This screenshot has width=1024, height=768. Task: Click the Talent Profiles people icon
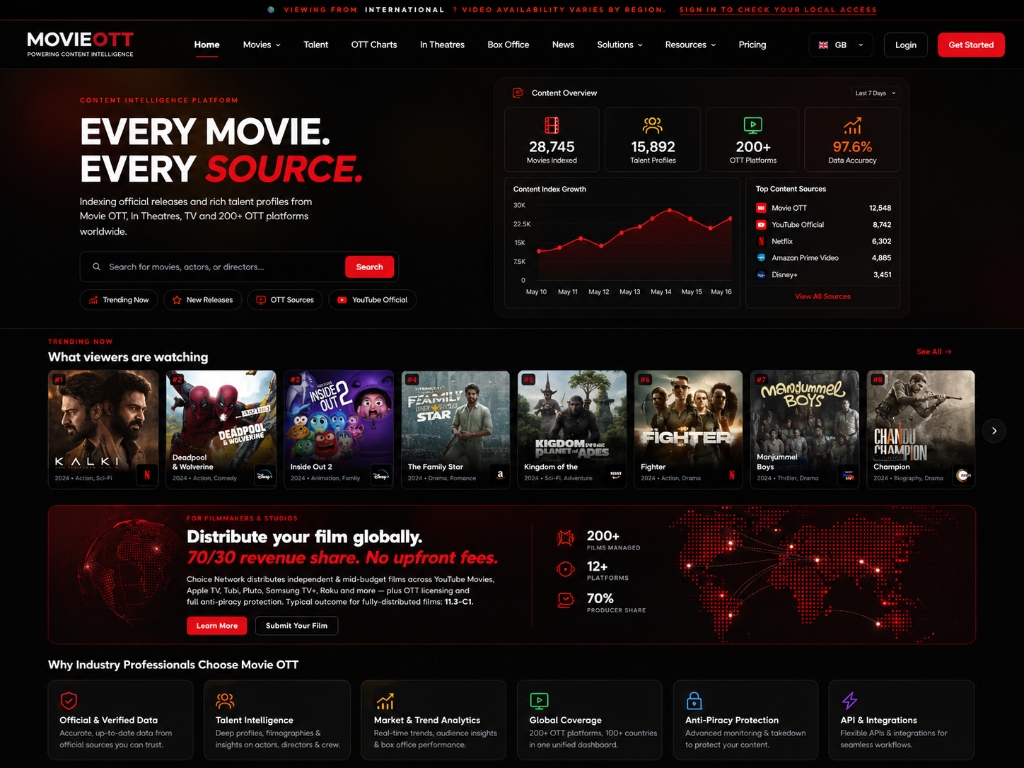652,125
